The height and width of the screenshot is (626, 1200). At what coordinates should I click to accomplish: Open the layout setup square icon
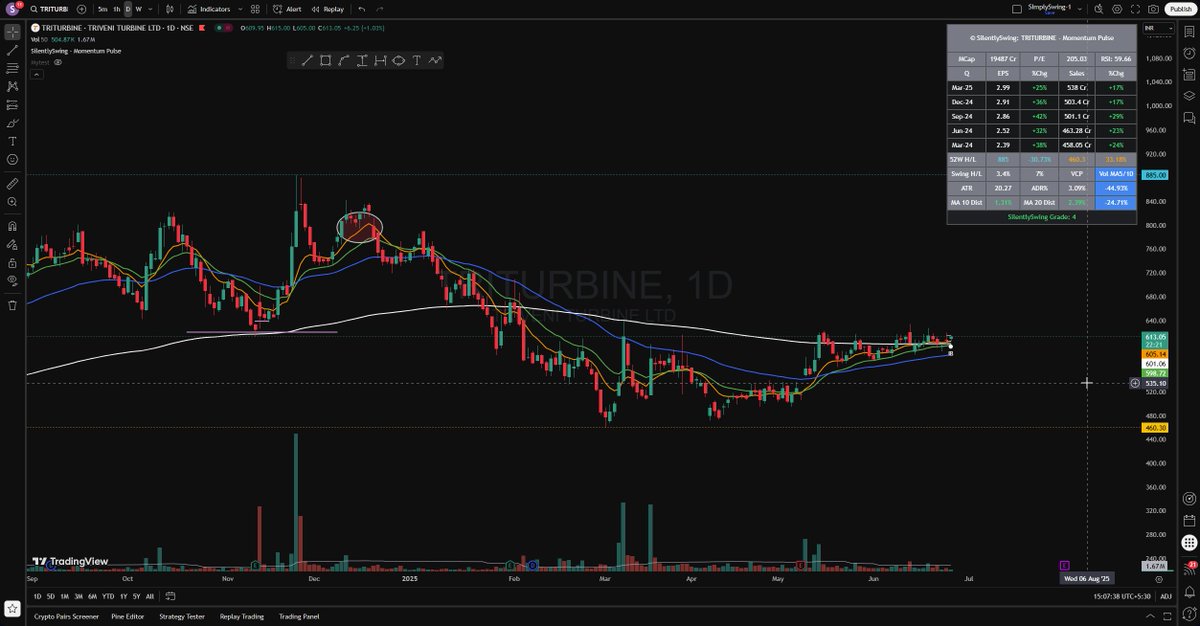(x=1017, y=8)
